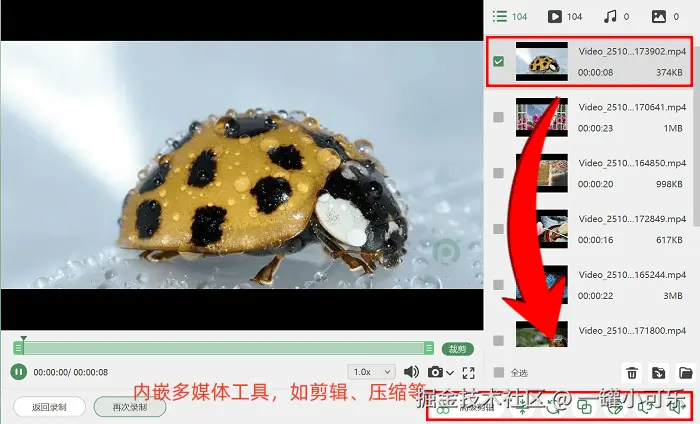Image resolution: width=700 pixels, height=424 pixels.
Task: Open the output folder icon
Action: [x=686, y=372]
